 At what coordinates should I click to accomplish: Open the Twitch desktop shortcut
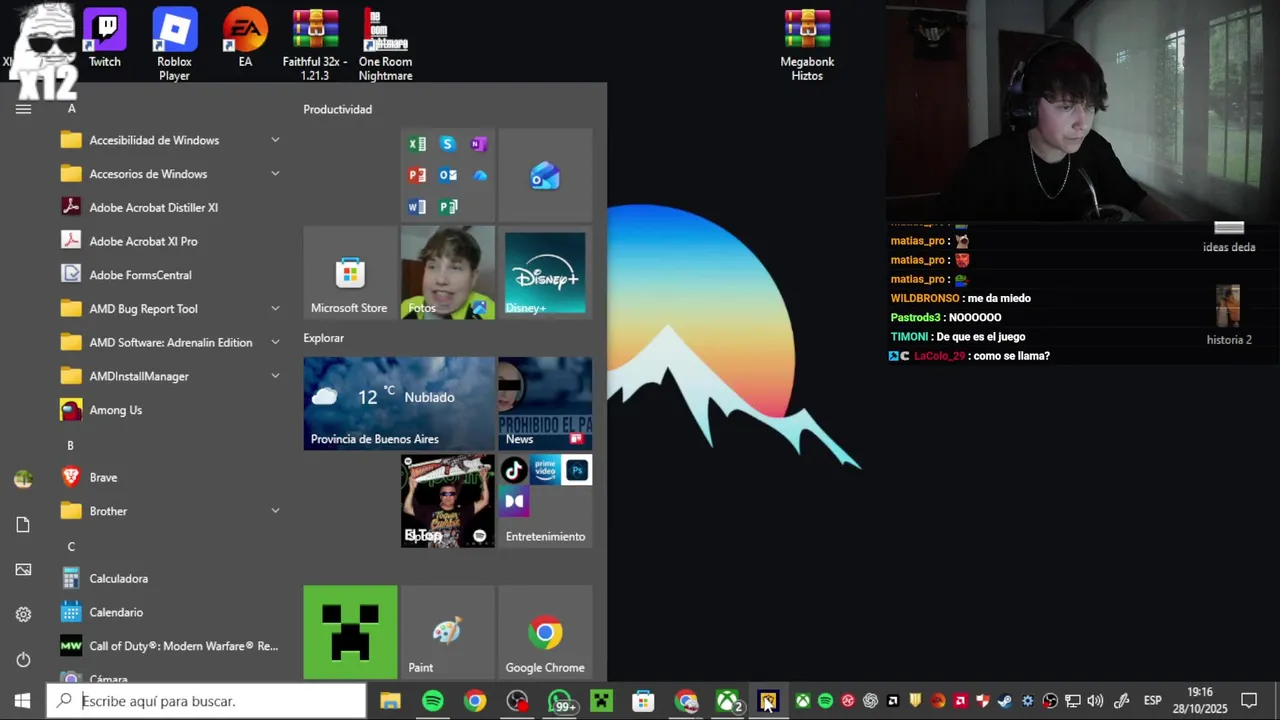[104, 38]
